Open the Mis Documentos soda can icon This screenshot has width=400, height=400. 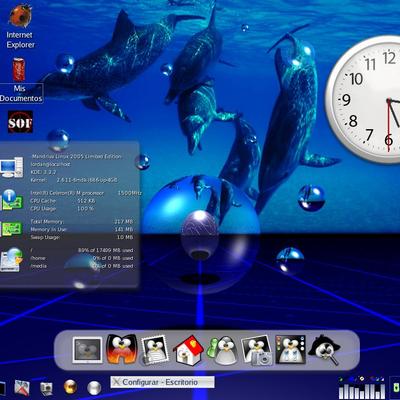click(x=19, y=69)
